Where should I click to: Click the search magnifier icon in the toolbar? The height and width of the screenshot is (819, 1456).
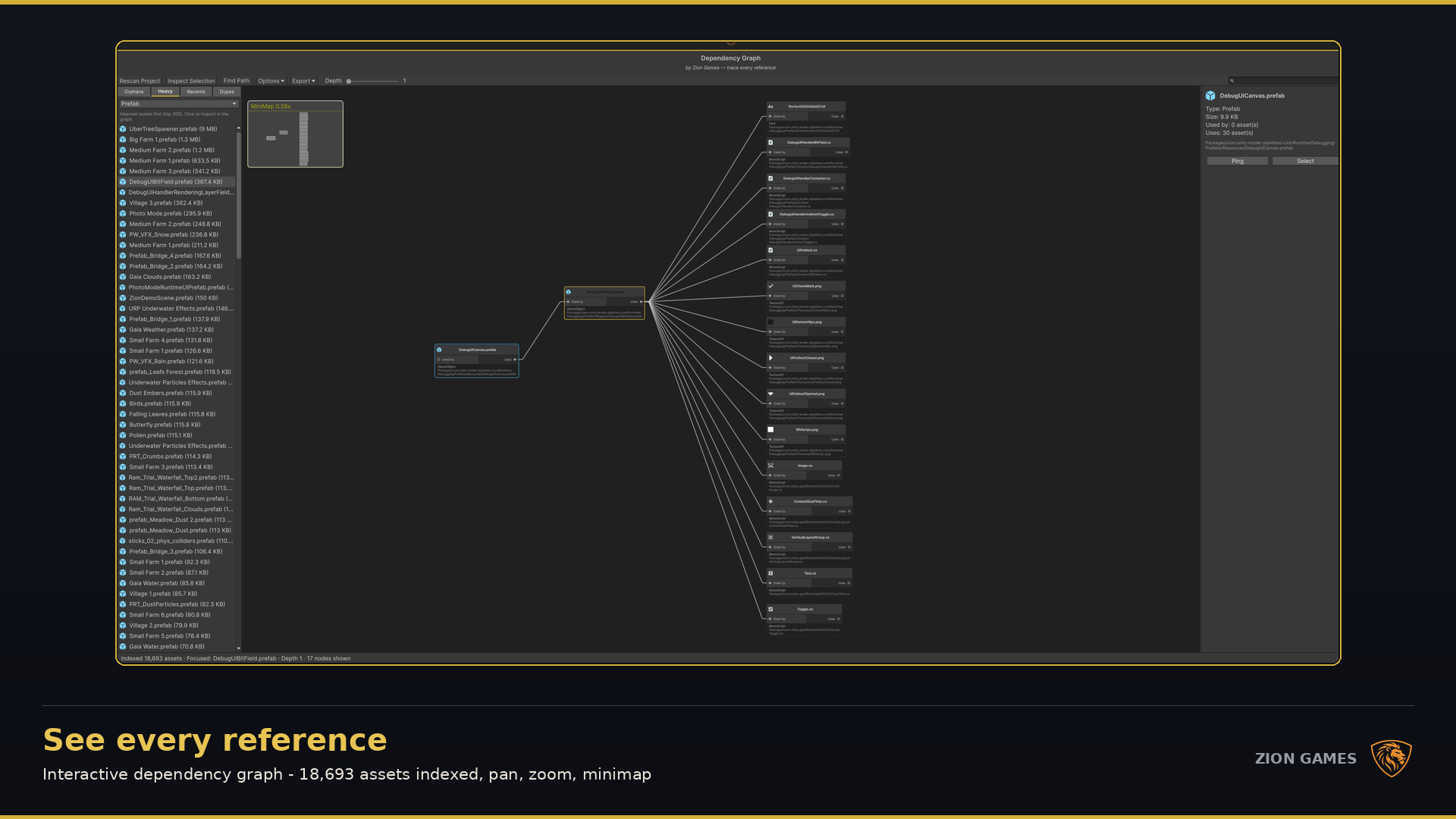coord(1232,80)
